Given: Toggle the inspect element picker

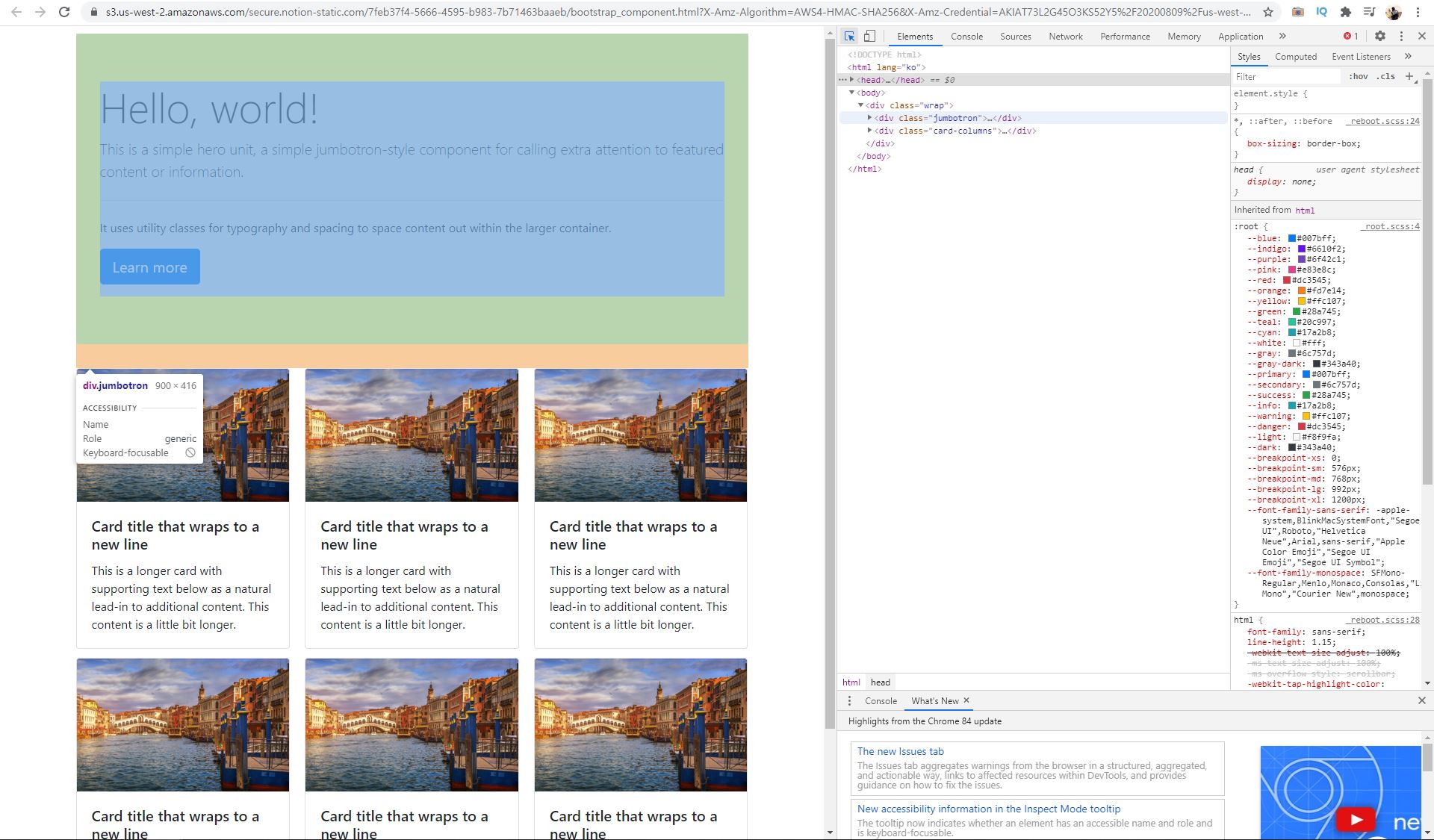Looking at the screenshot, I should [x=849, y=36].
